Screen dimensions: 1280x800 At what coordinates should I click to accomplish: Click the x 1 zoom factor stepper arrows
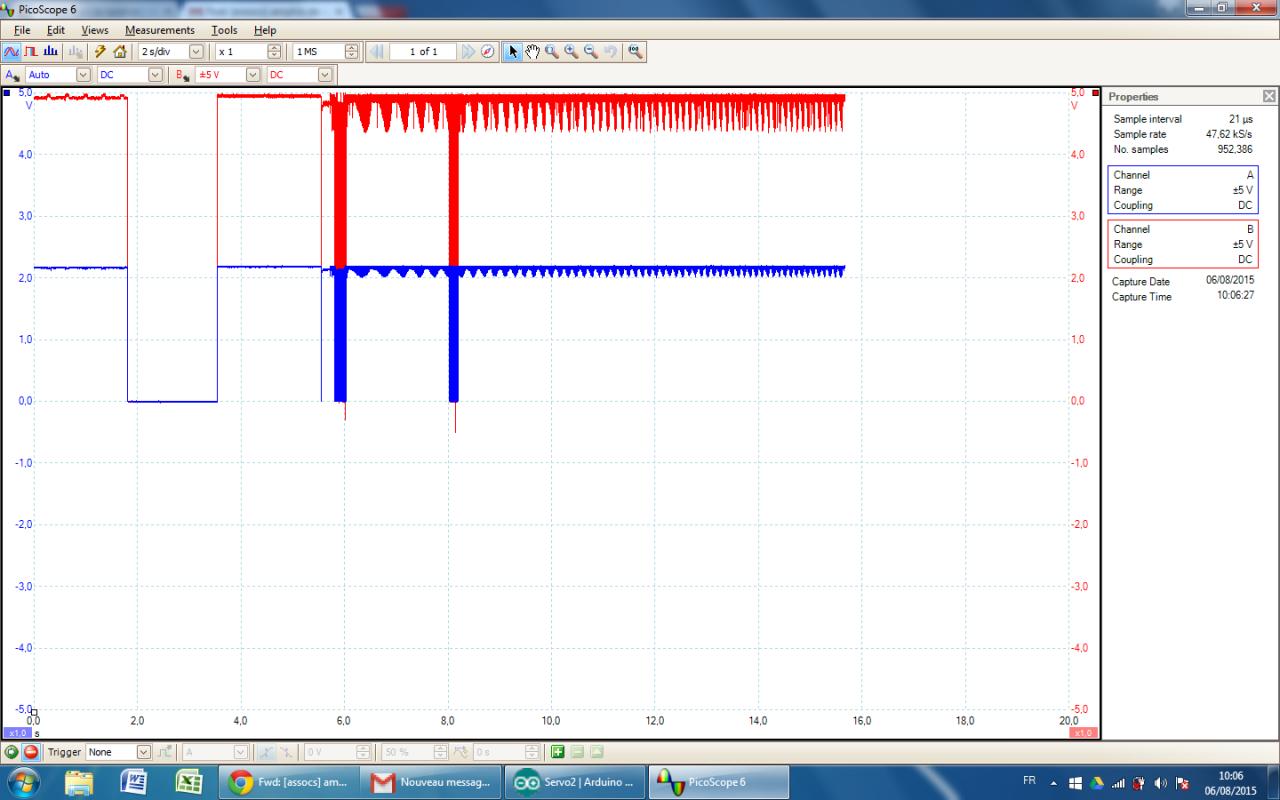274,51
